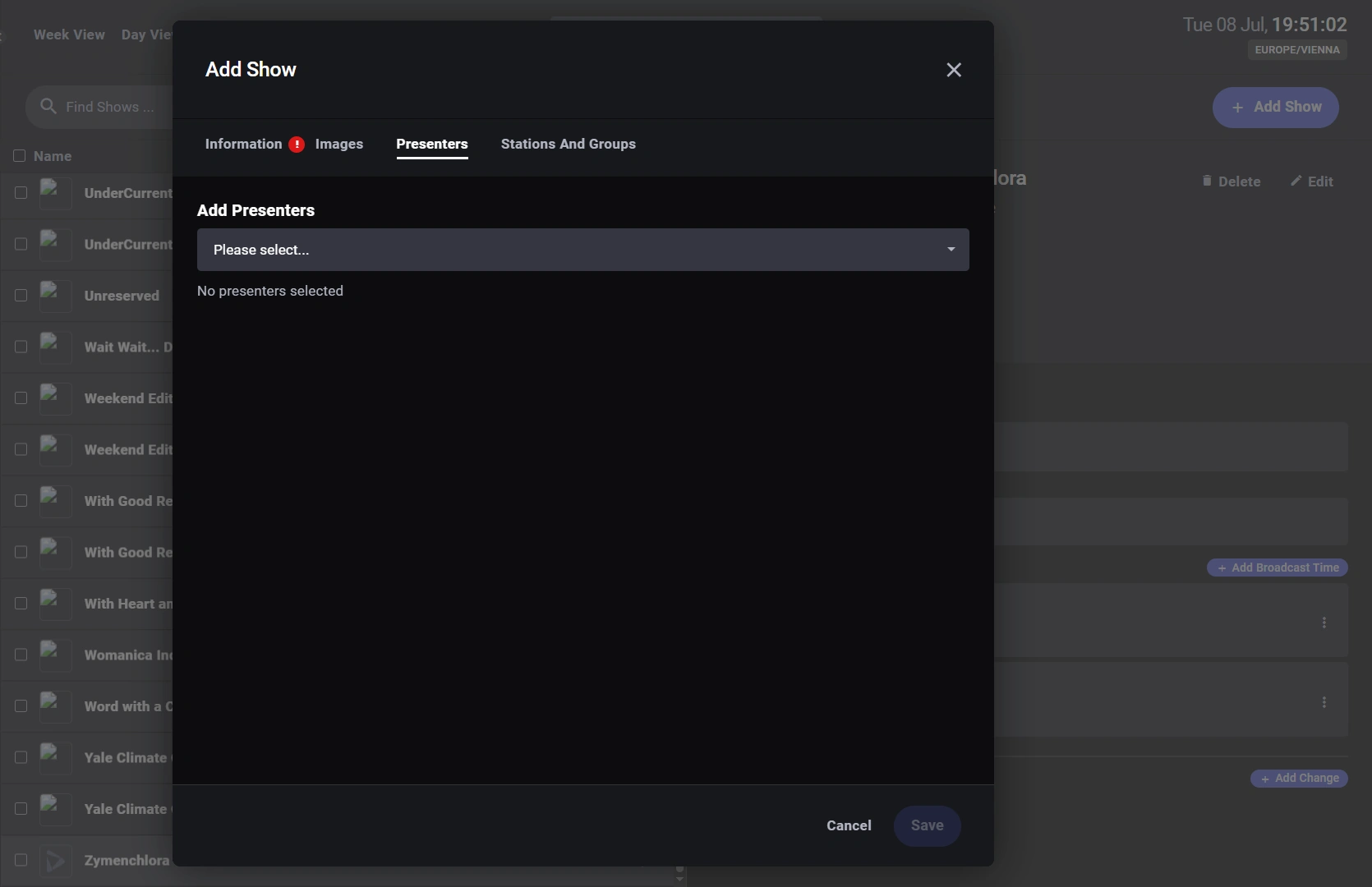Switch to Week View
Viewport: 1372px width, 887px height.
pyautogui.click(x=69, y=34)
